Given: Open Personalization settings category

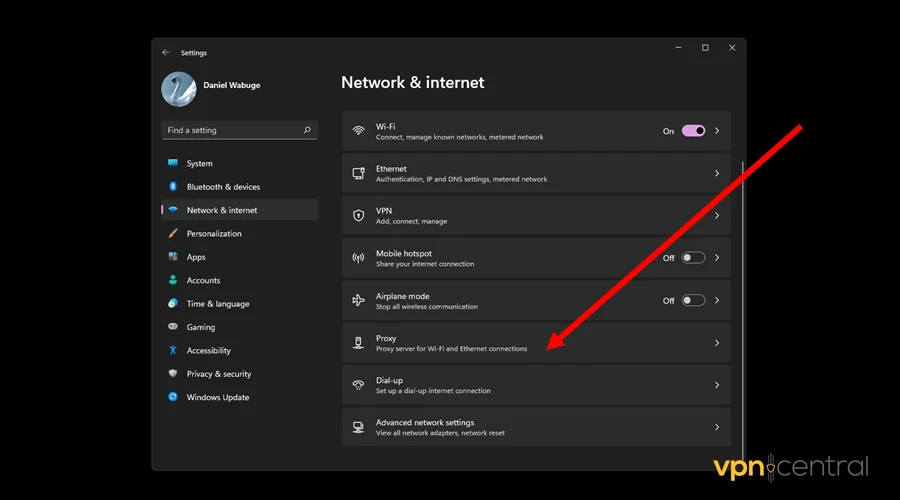Looking at the screenshot, I should coord(239,234).
